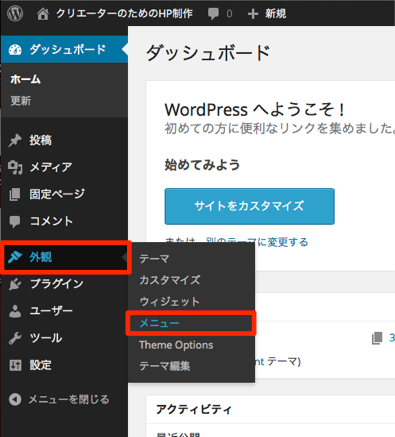Click the 固定ページ pages icon
This screenshot has height=437, width=395.
(15, 194)
